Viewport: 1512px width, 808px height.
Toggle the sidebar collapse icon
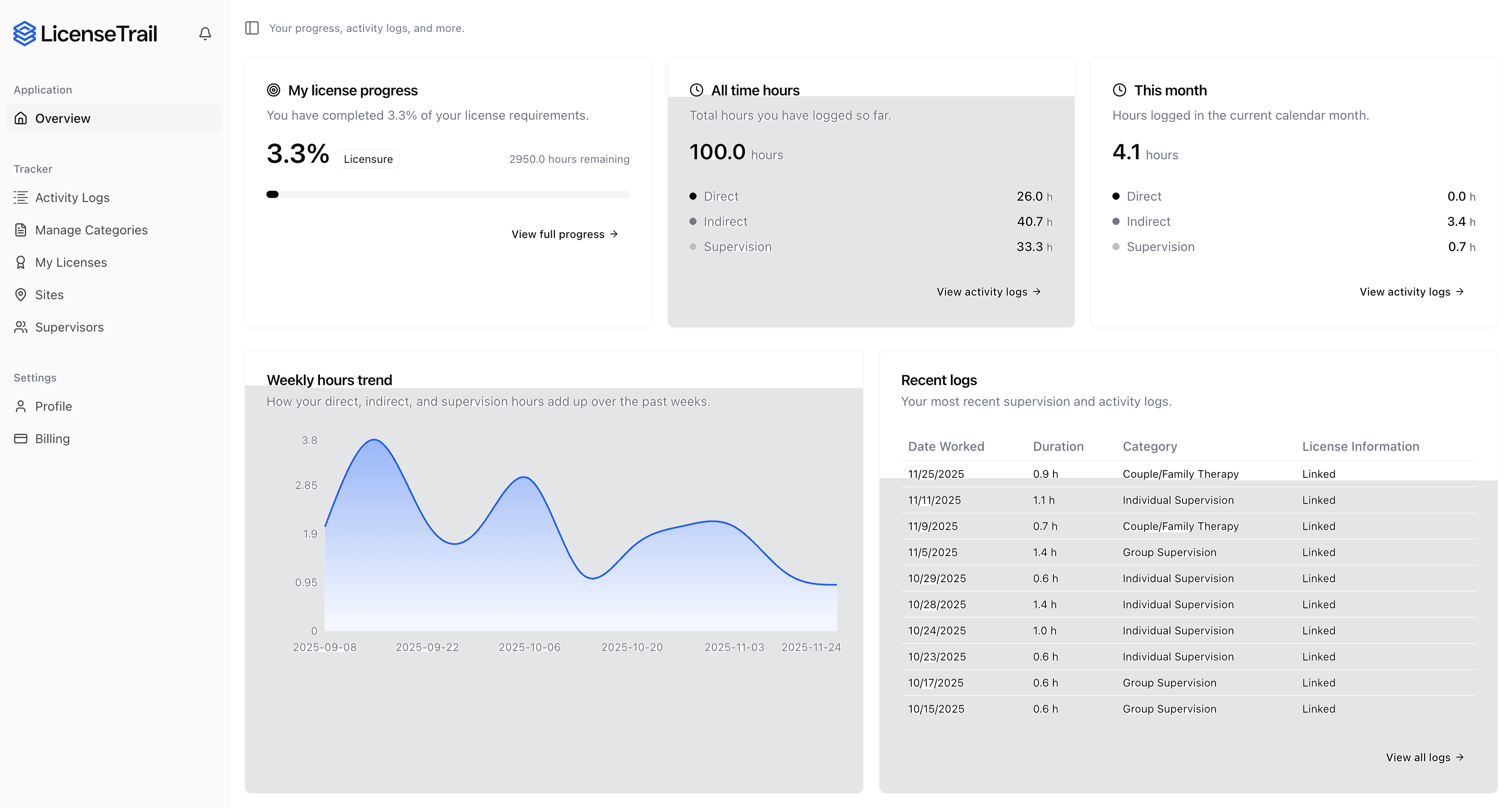pyautogui.click(x=252, y=27)
